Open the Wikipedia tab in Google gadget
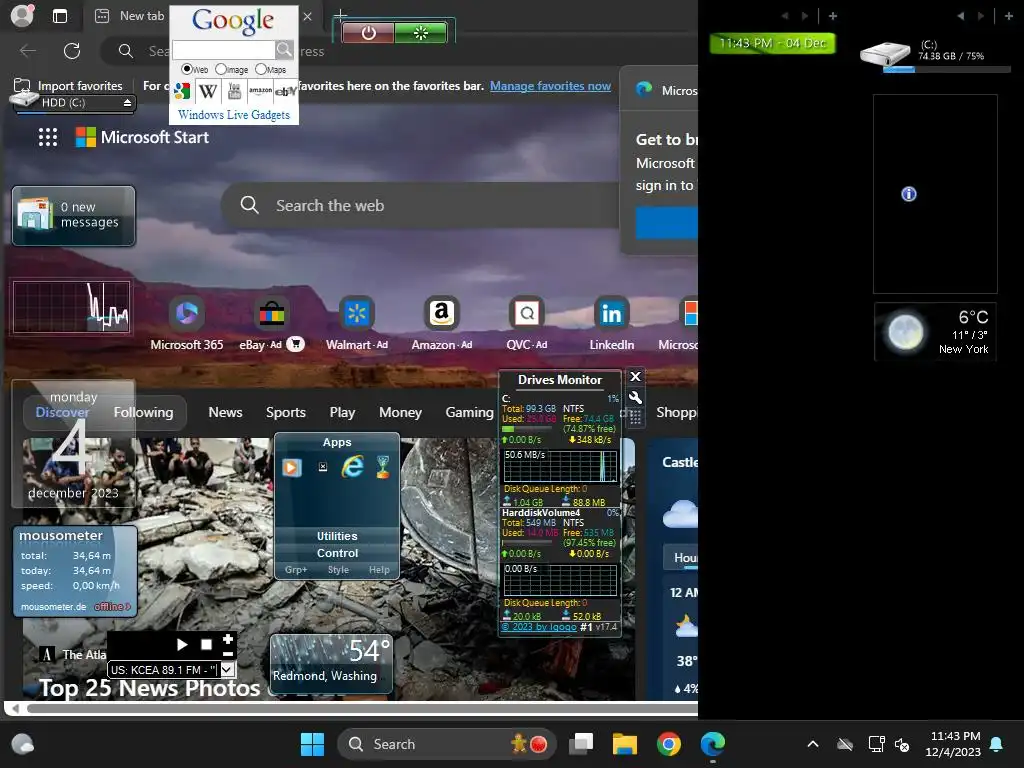Screen dimensions: 1024x768 click(208, 91)
